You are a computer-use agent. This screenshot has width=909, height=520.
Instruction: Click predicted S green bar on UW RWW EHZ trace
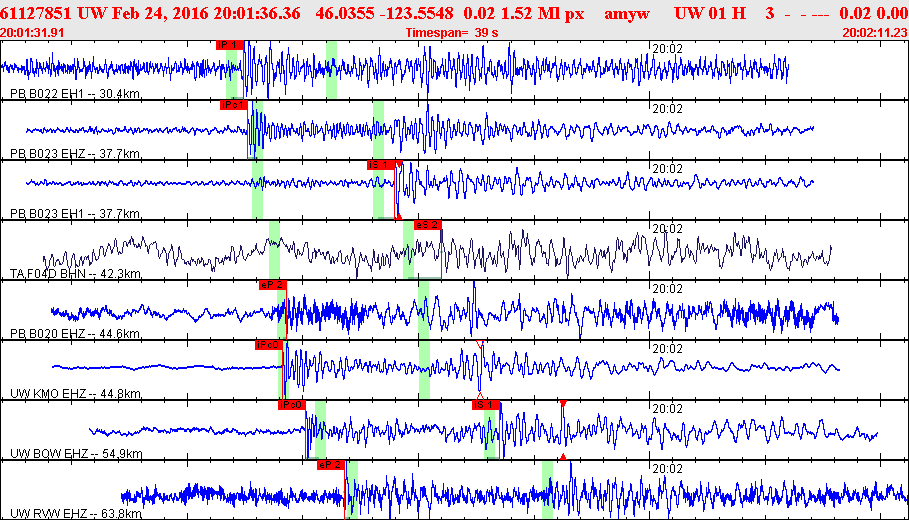(547, 489)
